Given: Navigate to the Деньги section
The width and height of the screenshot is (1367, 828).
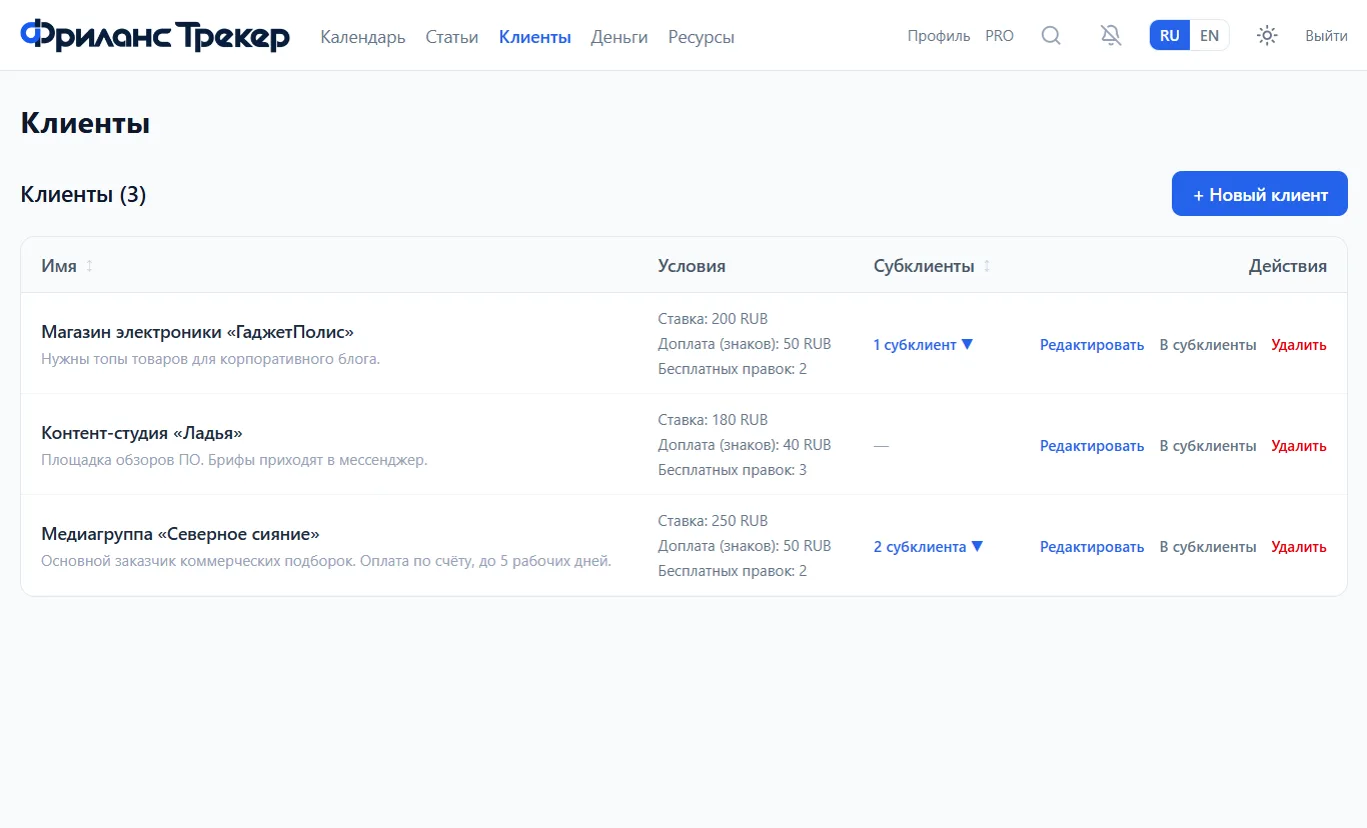Looking at the screenshot, I should pos(619,37).
